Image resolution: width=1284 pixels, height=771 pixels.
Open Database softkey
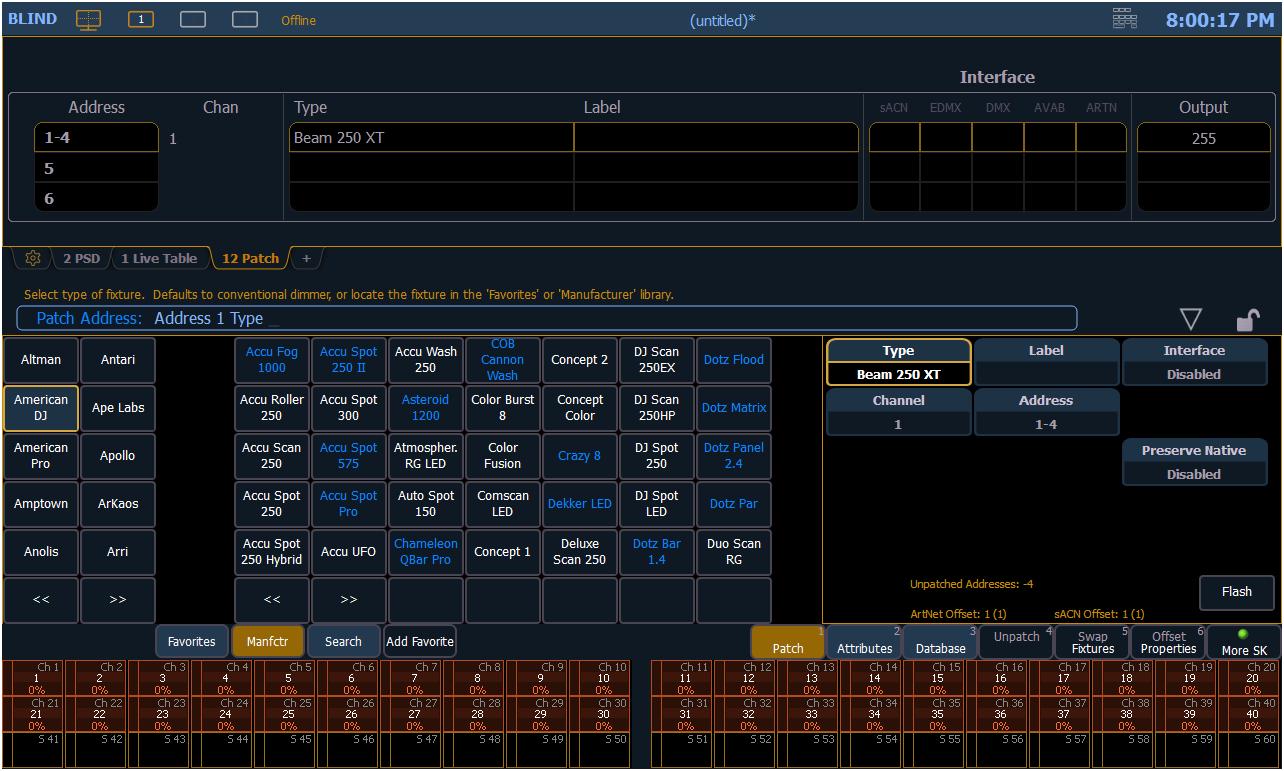941,642
